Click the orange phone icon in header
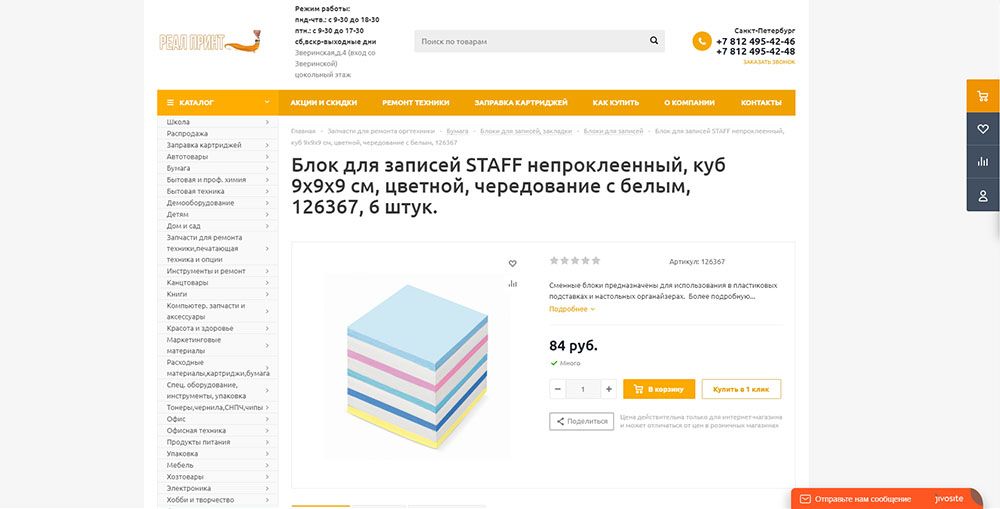 [702, 41]
